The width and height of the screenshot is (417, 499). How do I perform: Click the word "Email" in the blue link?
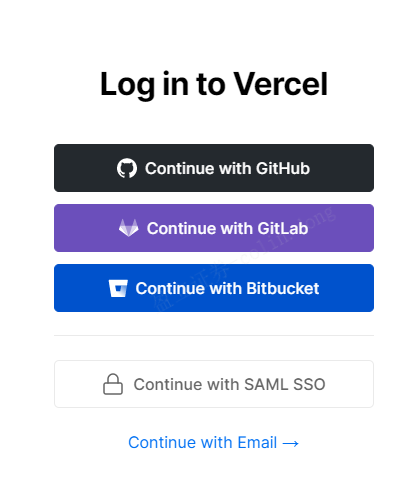257,443
